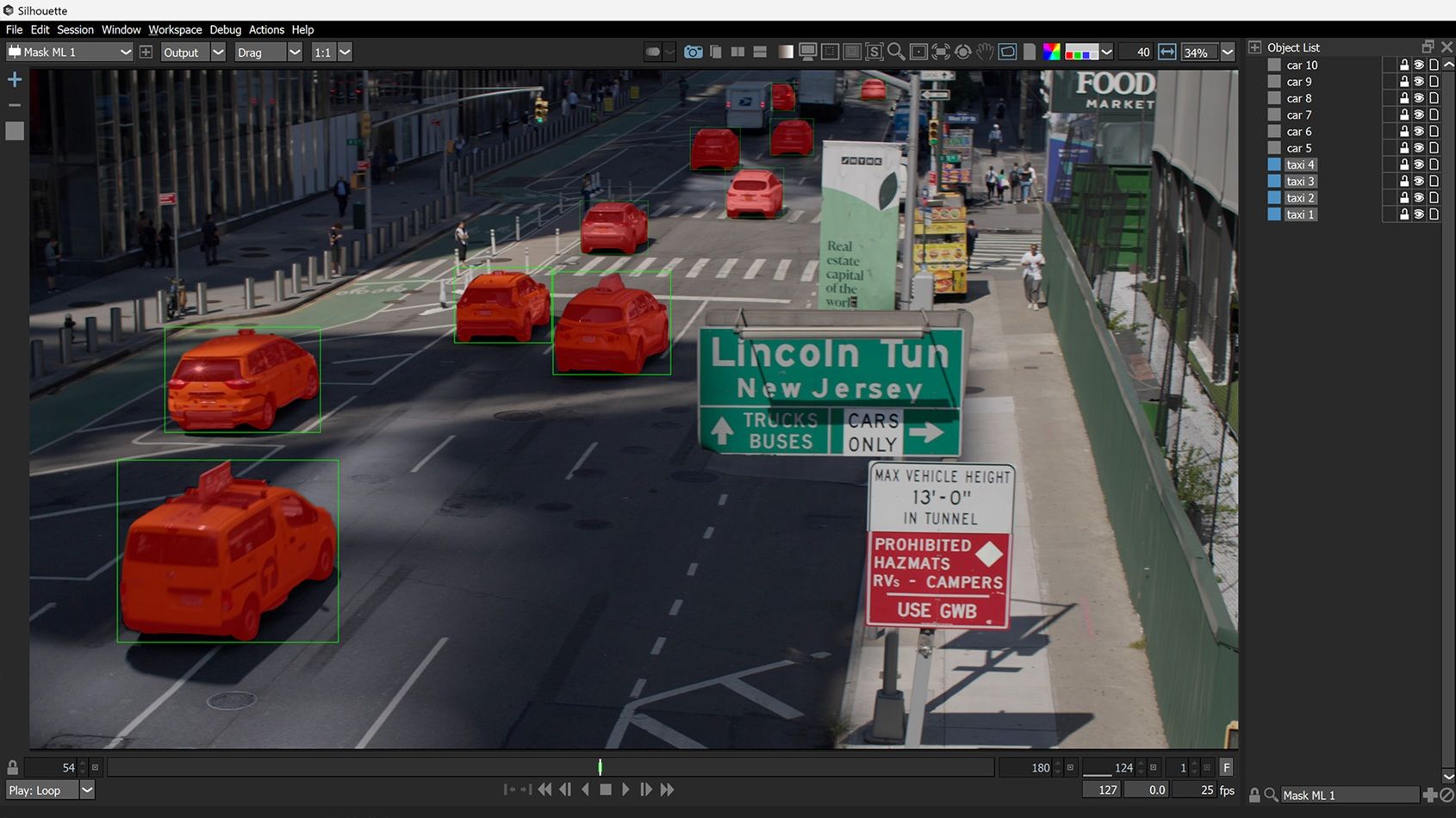Image resolution: width=1456 pixels, height=818 pixels.
Task: Open the Session menu
Action: pyautogui.click(x=75, y=29)
